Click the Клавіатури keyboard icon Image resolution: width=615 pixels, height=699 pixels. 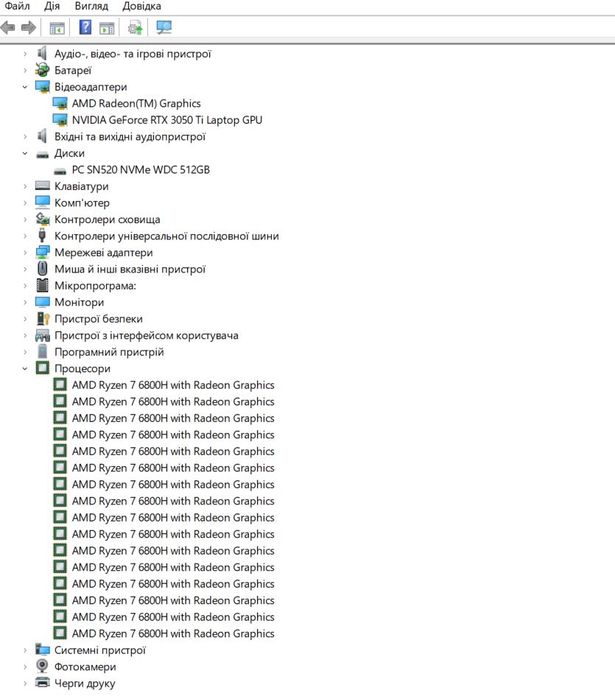[42, 185]
